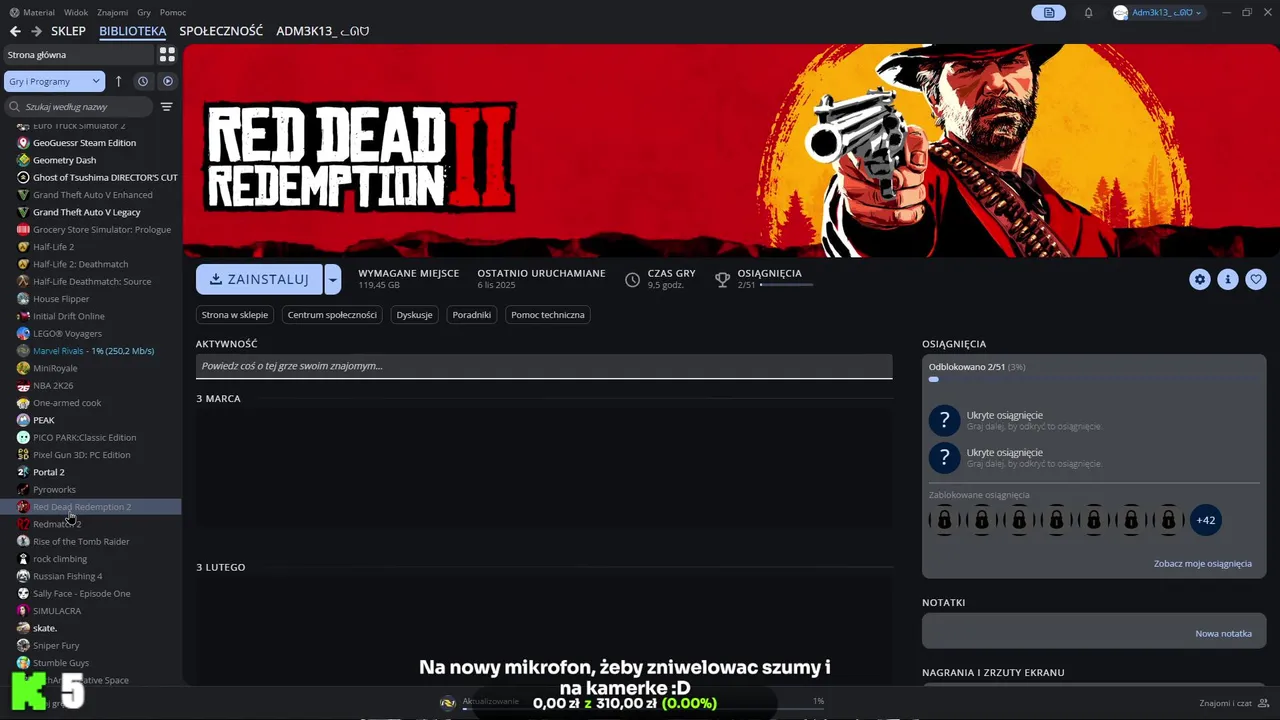Select Sally Face - Episode One
Viewport: 1280px width, 720px height.
(91, 593)
